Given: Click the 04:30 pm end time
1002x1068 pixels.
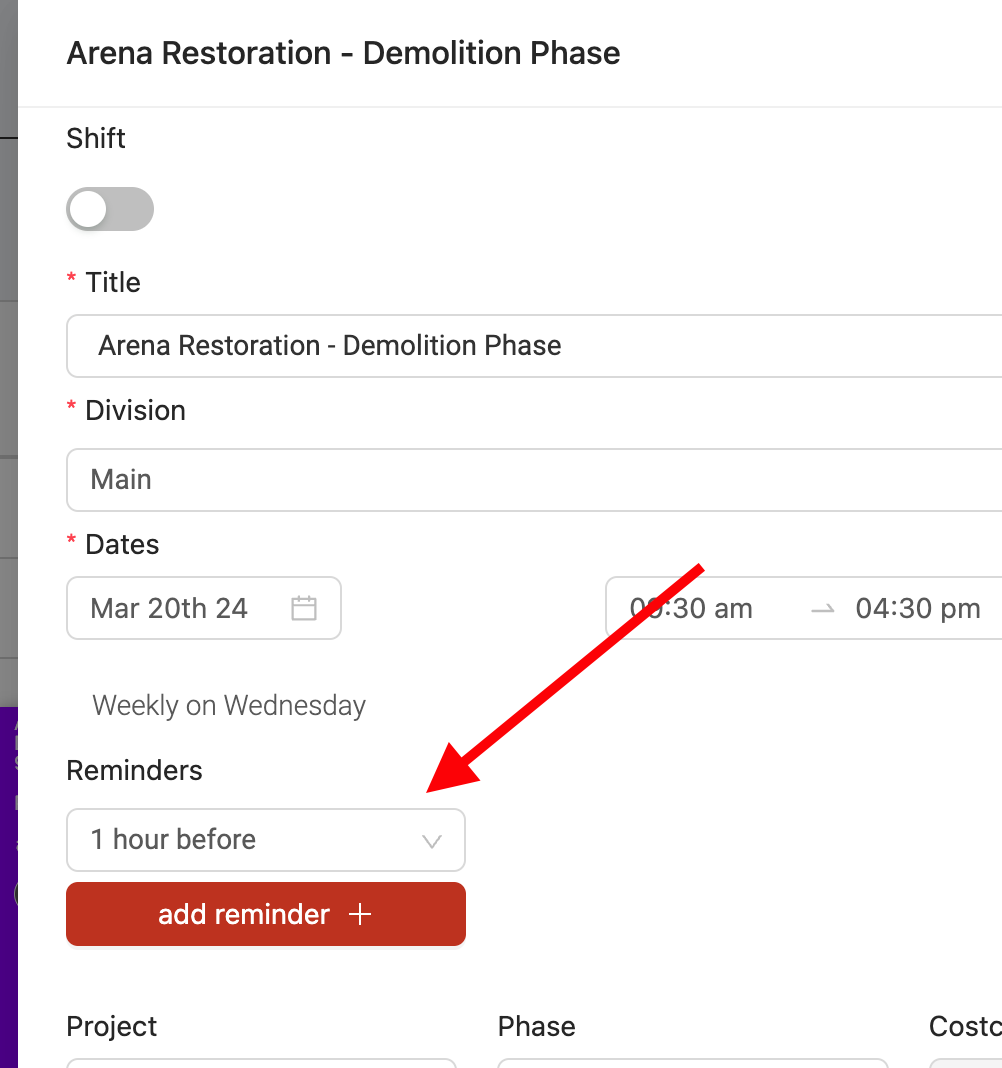Looking at the screenshot, I should (918, 608).
